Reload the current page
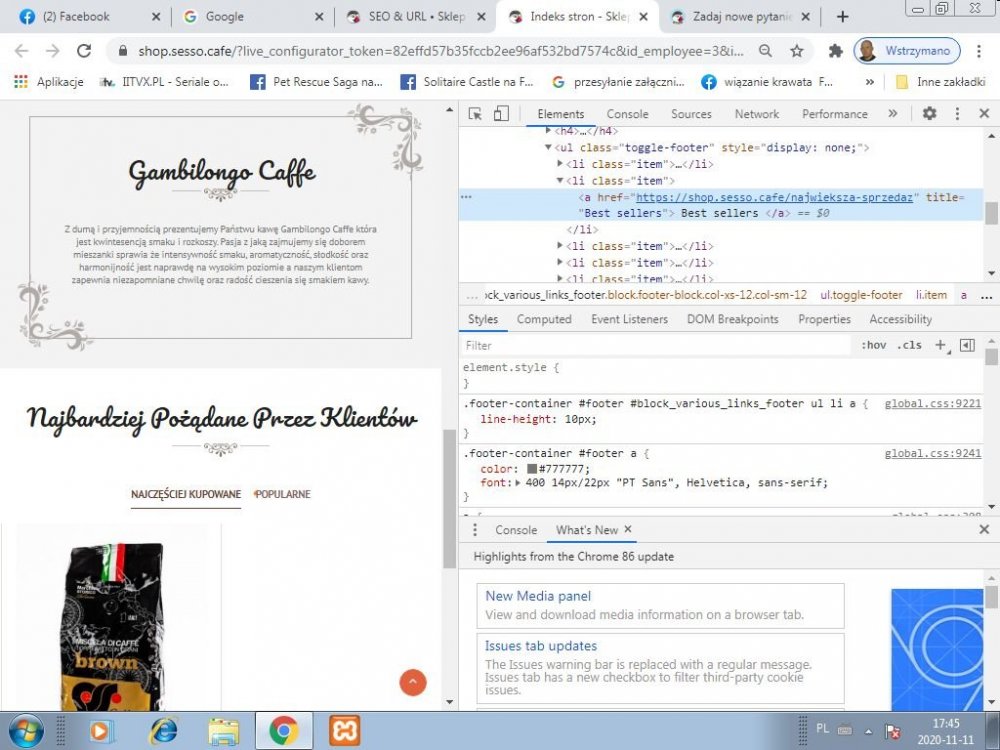1000x750 pixels. pyautogui.click(x=84, y=51)
